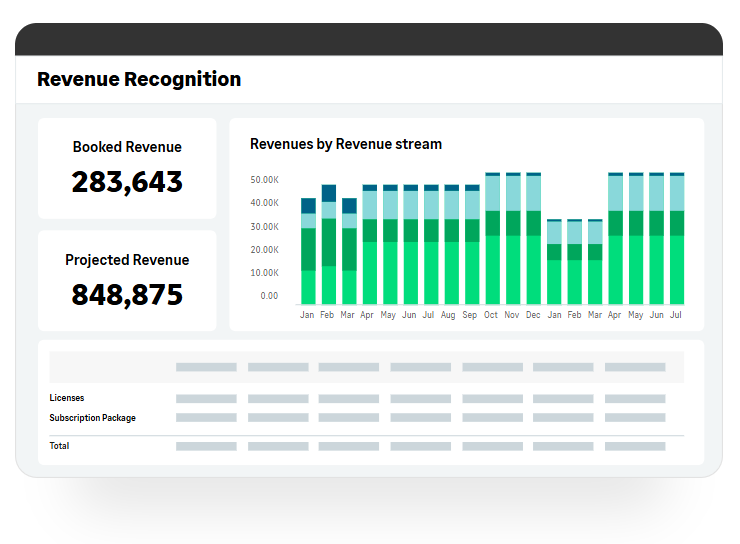740x544 pixels.
Task: Select the Total row label
Action: [x=59, y=446]
